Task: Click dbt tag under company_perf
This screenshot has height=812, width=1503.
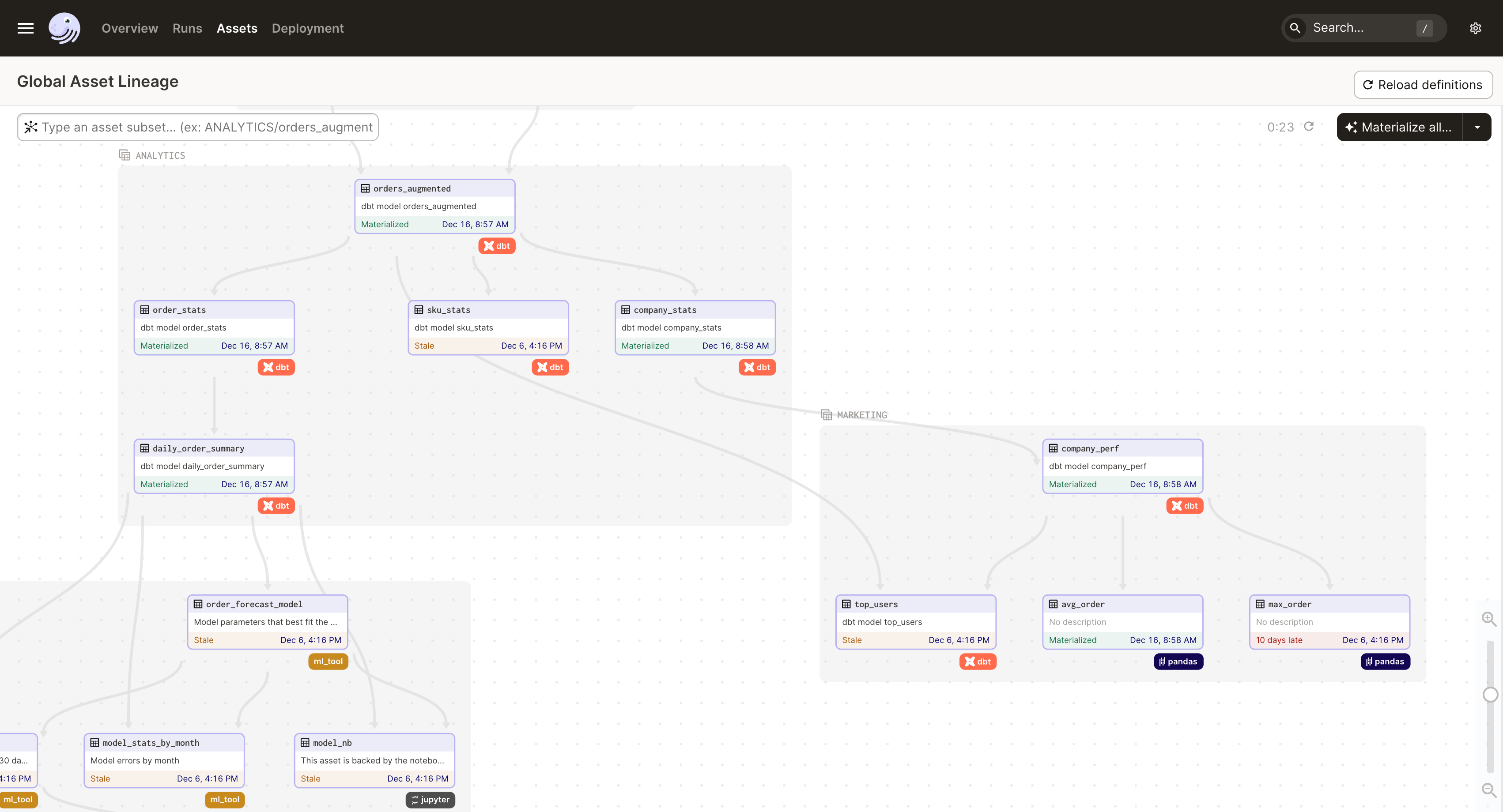Action: [x=1184, y=506]
